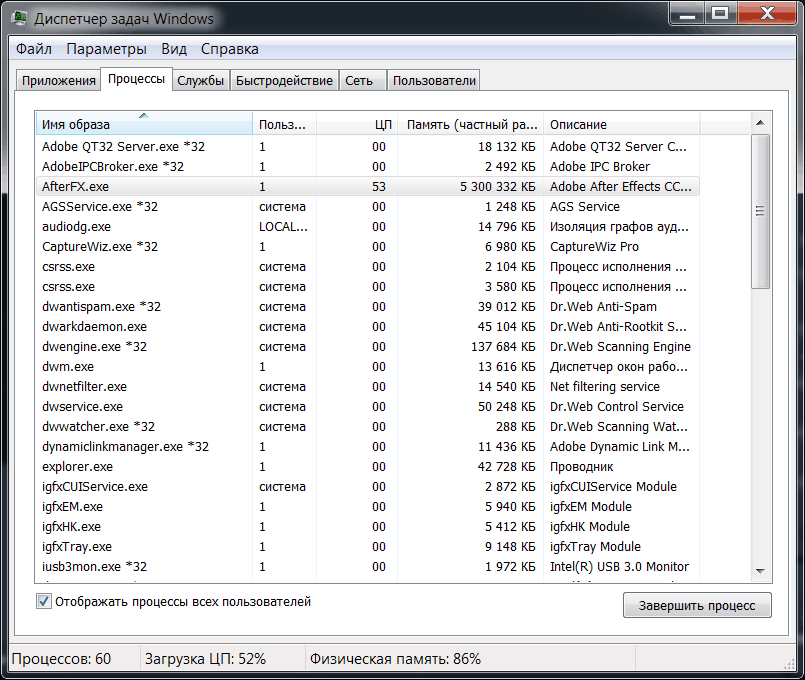Select the explorer.exe process
This screenshot has width=805, height=680.
368,467
